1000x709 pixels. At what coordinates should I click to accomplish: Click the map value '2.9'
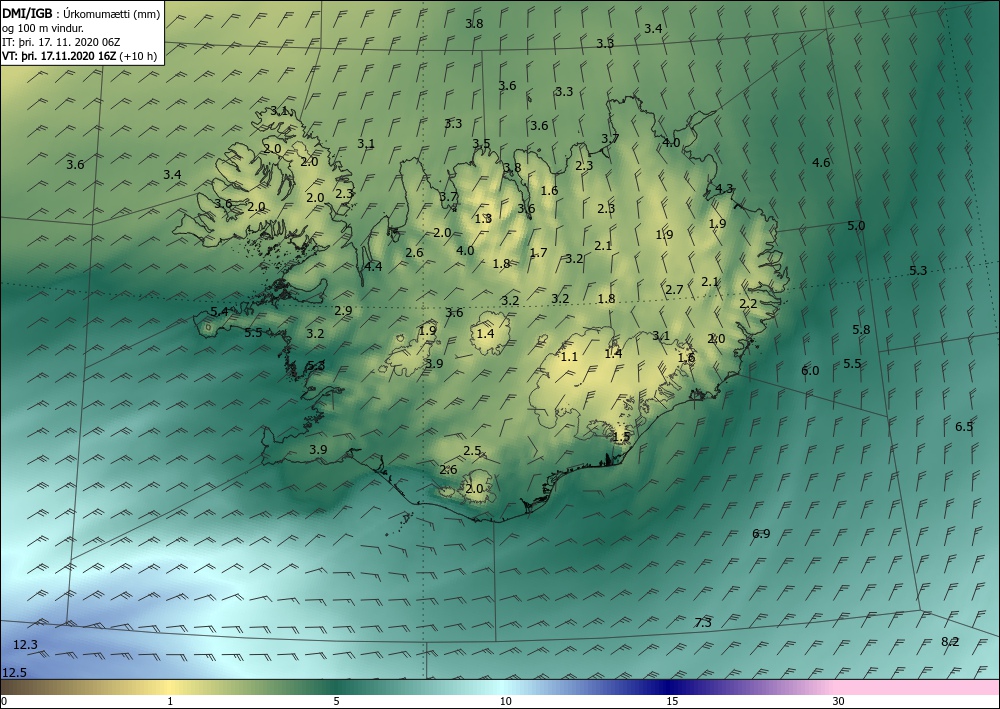(x=343, y=311)
